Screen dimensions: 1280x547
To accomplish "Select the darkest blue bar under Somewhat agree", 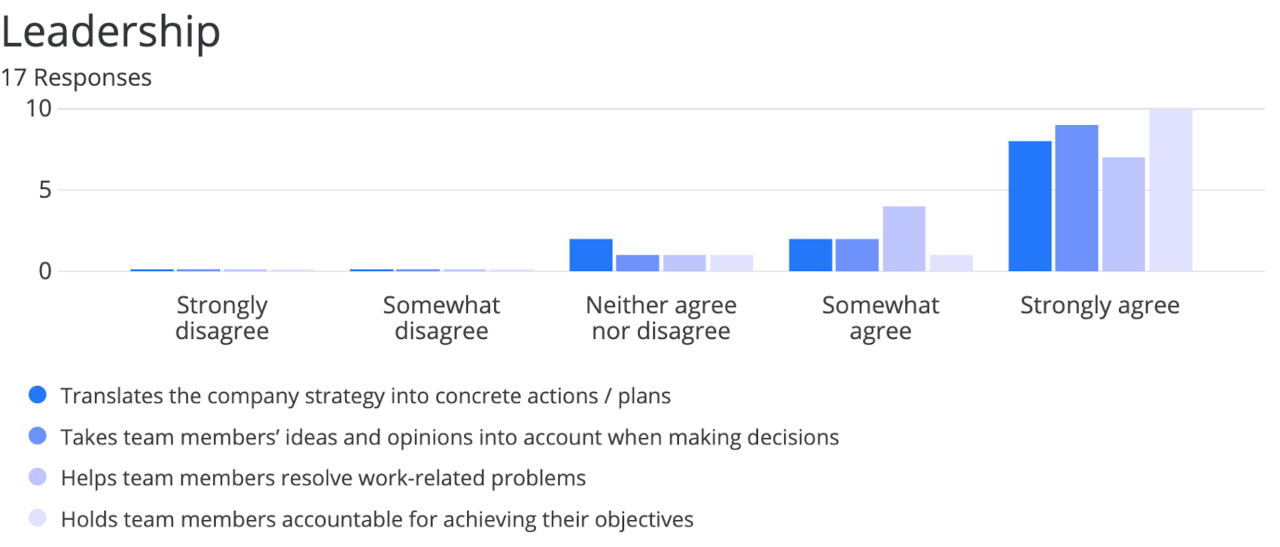I will coord(810,255).
